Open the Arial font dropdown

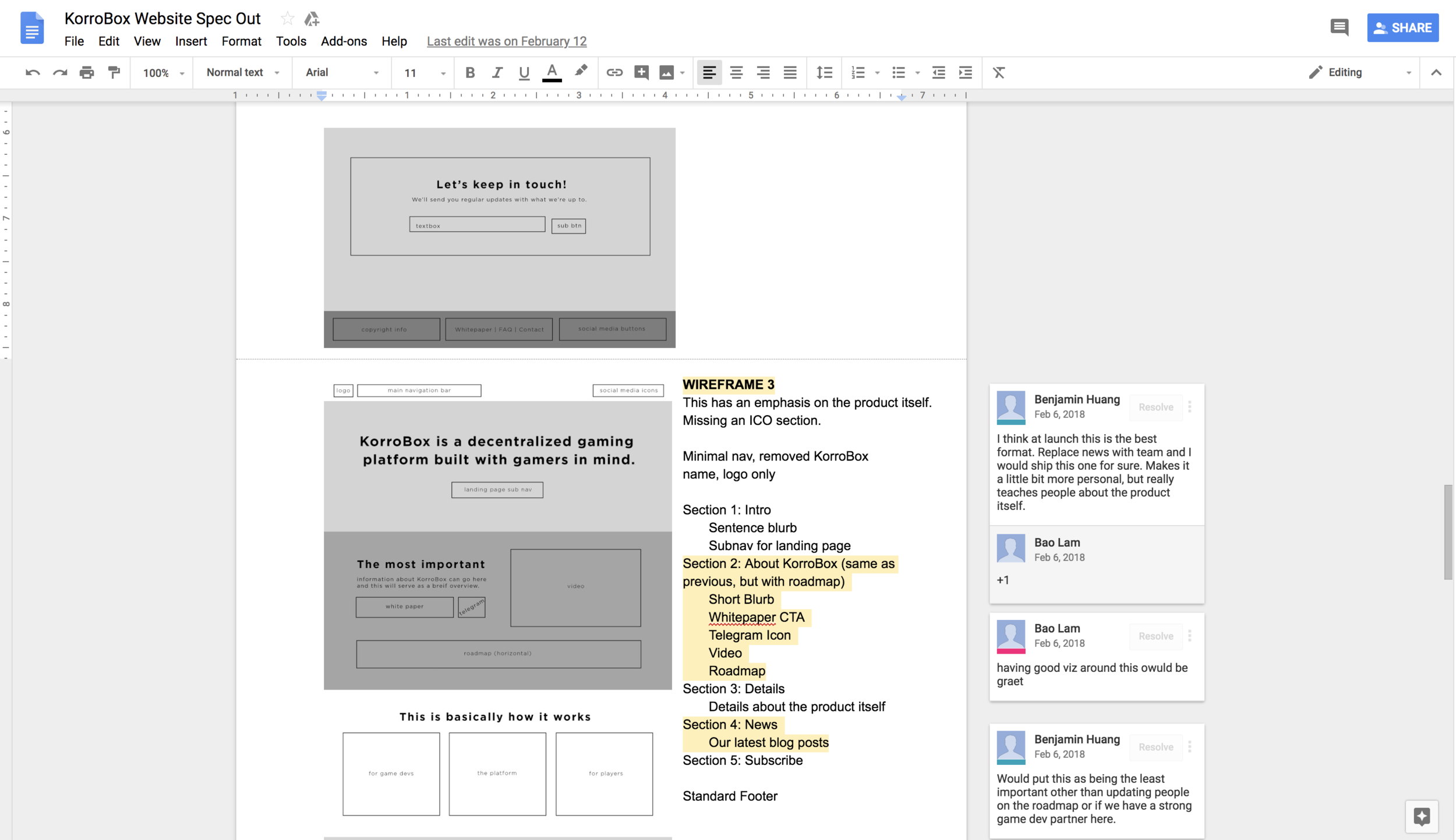(x=342, y=73)
